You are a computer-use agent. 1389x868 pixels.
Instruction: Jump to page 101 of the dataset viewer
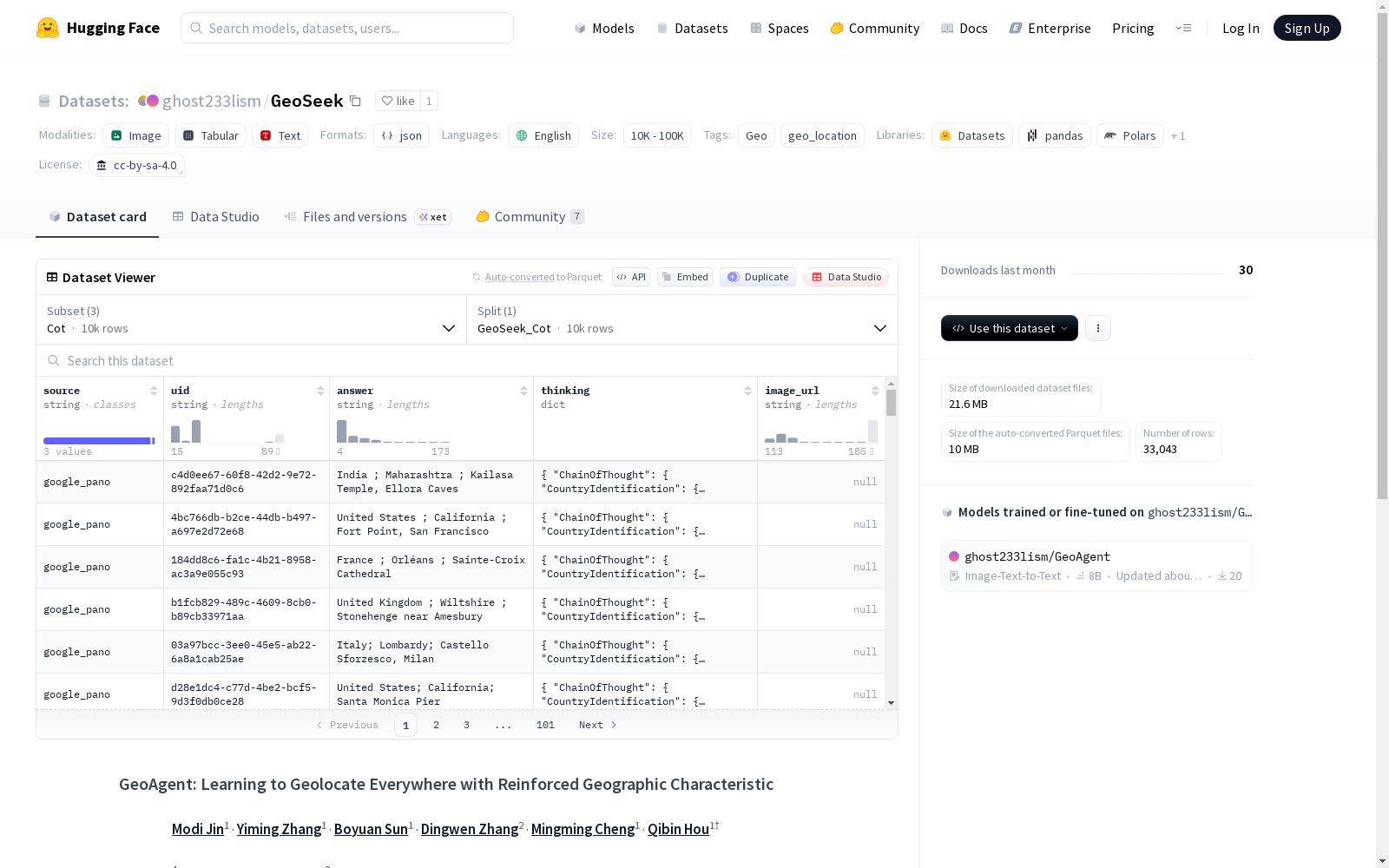point(545,725)
